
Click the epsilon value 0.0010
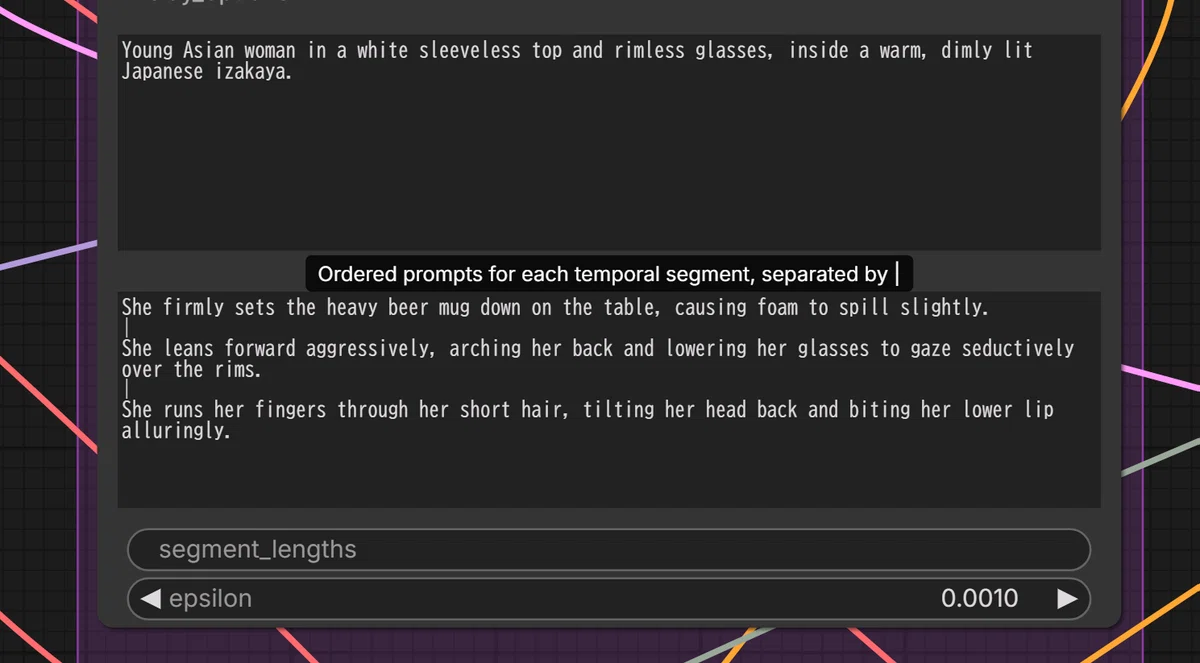tap(979, 599)
